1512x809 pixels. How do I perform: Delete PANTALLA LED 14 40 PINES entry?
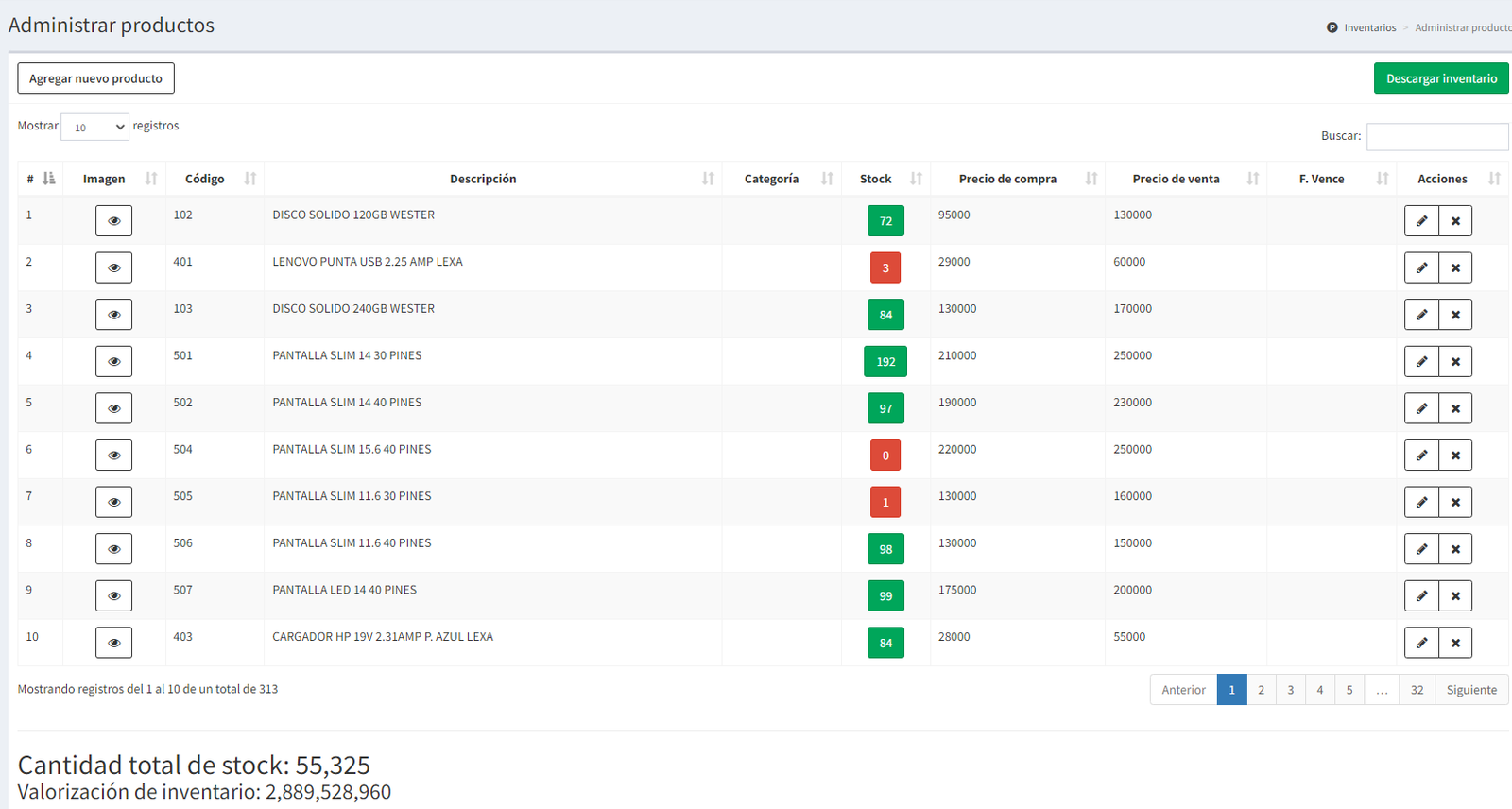coord(1455,596)
